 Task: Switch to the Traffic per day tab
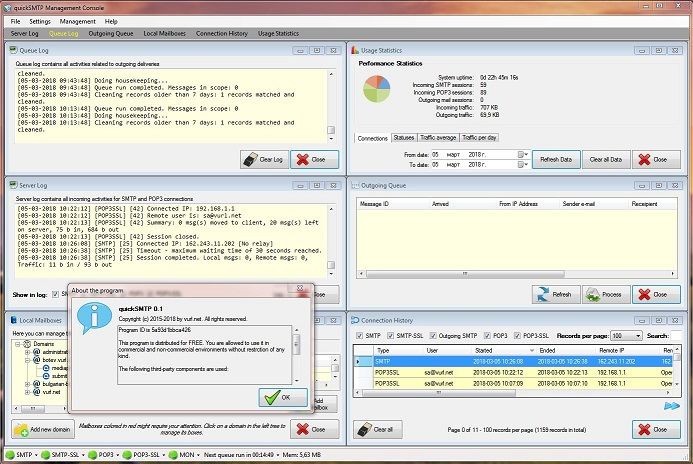(x=480, y=137)
